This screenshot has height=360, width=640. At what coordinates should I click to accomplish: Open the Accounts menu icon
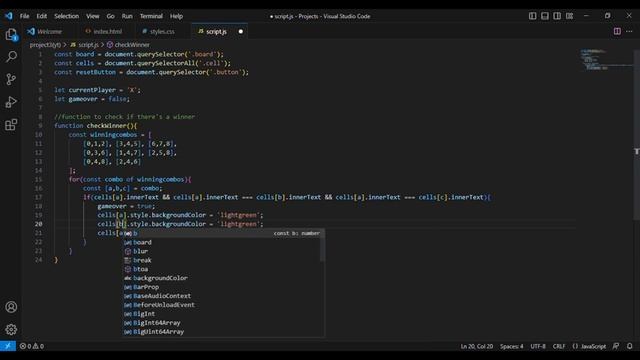(x=11, y=307)
